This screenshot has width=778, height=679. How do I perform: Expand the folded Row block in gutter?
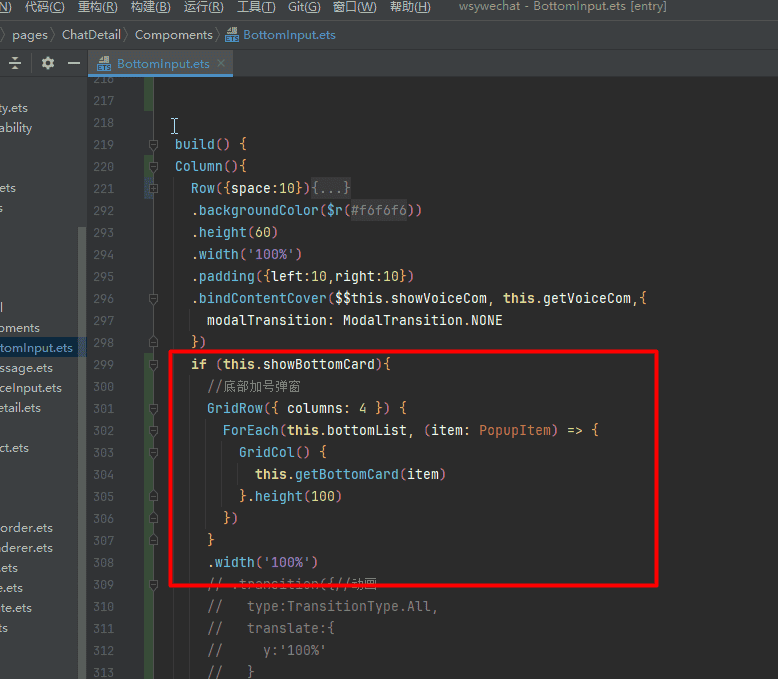point(153,188)
